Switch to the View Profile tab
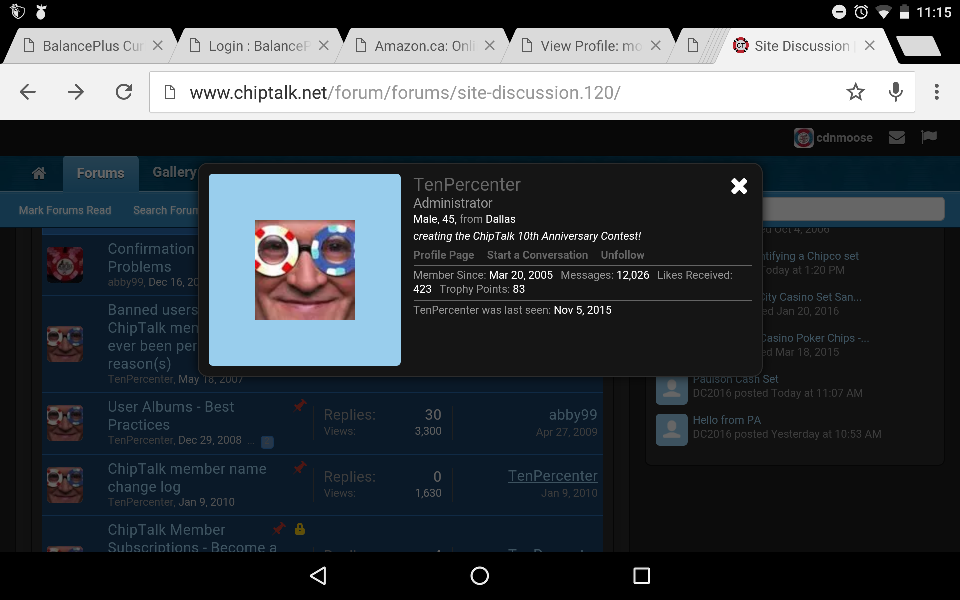 pos(588,46)
